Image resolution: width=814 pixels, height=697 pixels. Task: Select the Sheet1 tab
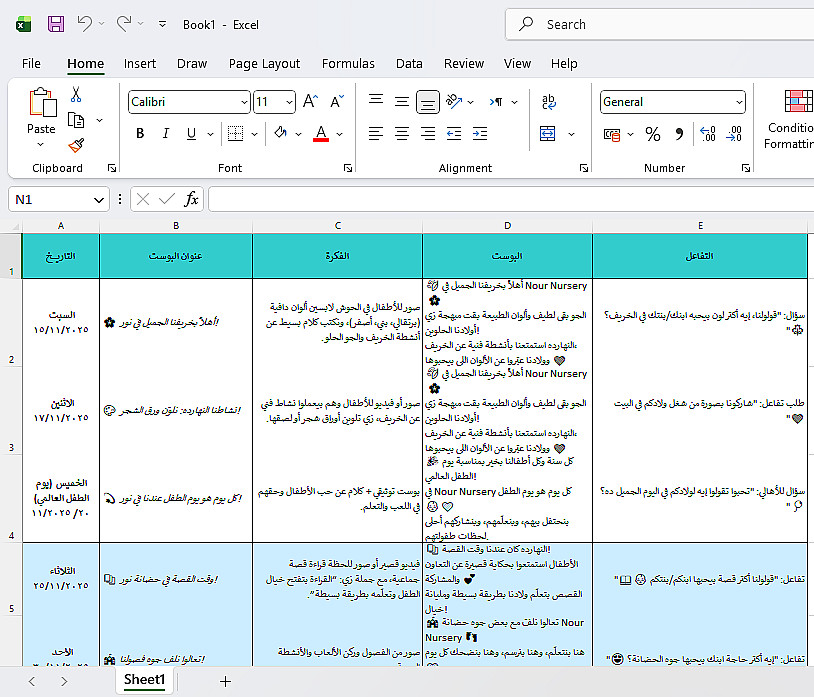point(144,680)
